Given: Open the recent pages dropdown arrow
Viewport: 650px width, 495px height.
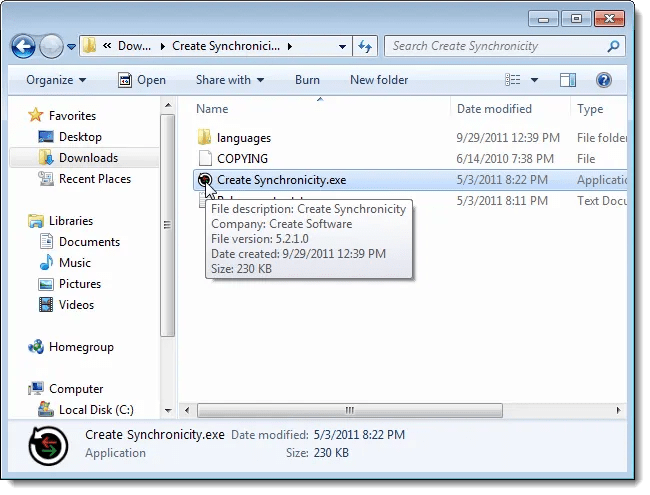Looking at the screenshot, I should click(x=71, y=47).
